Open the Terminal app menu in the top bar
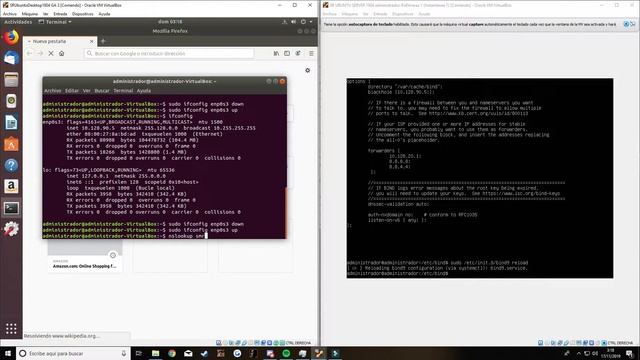Image resolution: width=640 pixels, height=360 pixels. [55, 22]
